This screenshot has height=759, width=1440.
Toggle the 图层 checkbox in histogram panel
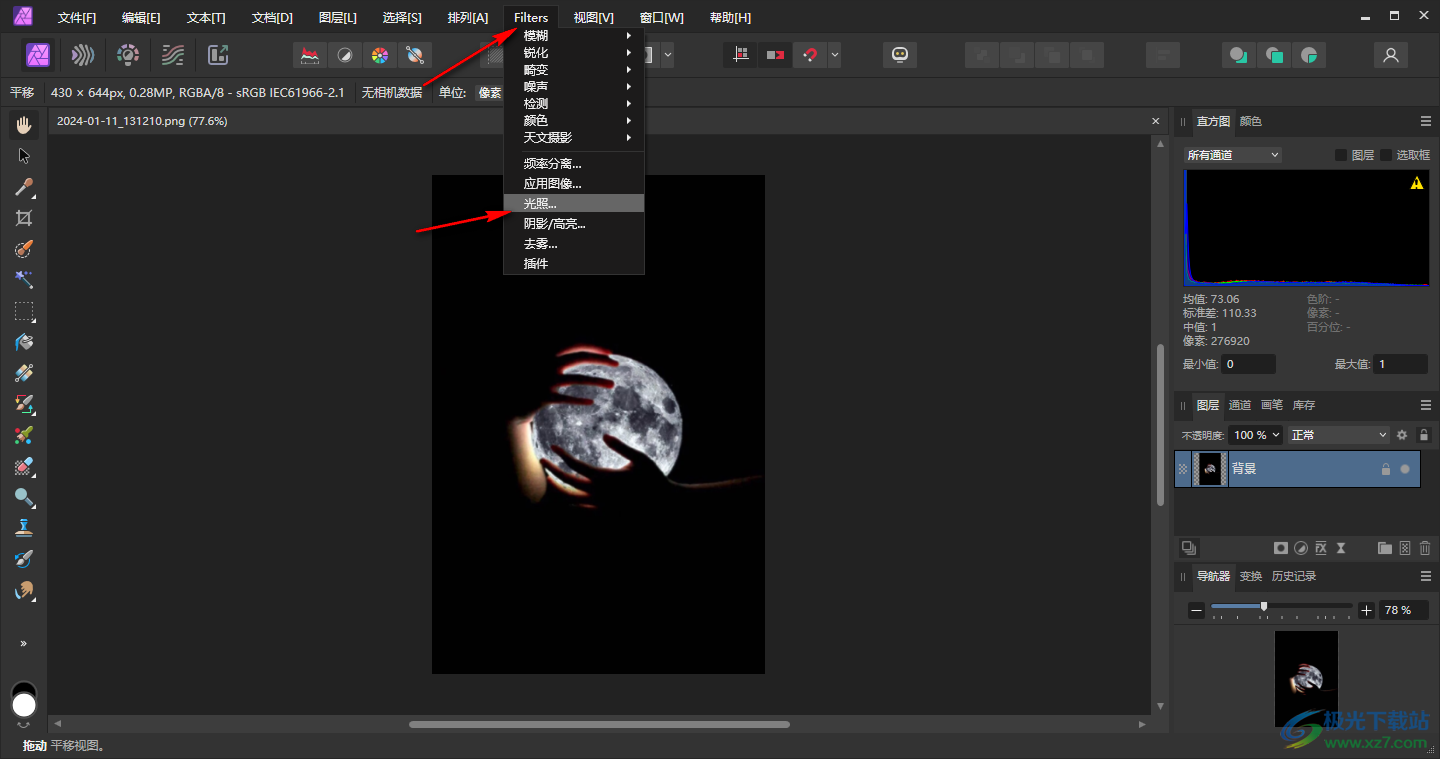point(1341,155)
